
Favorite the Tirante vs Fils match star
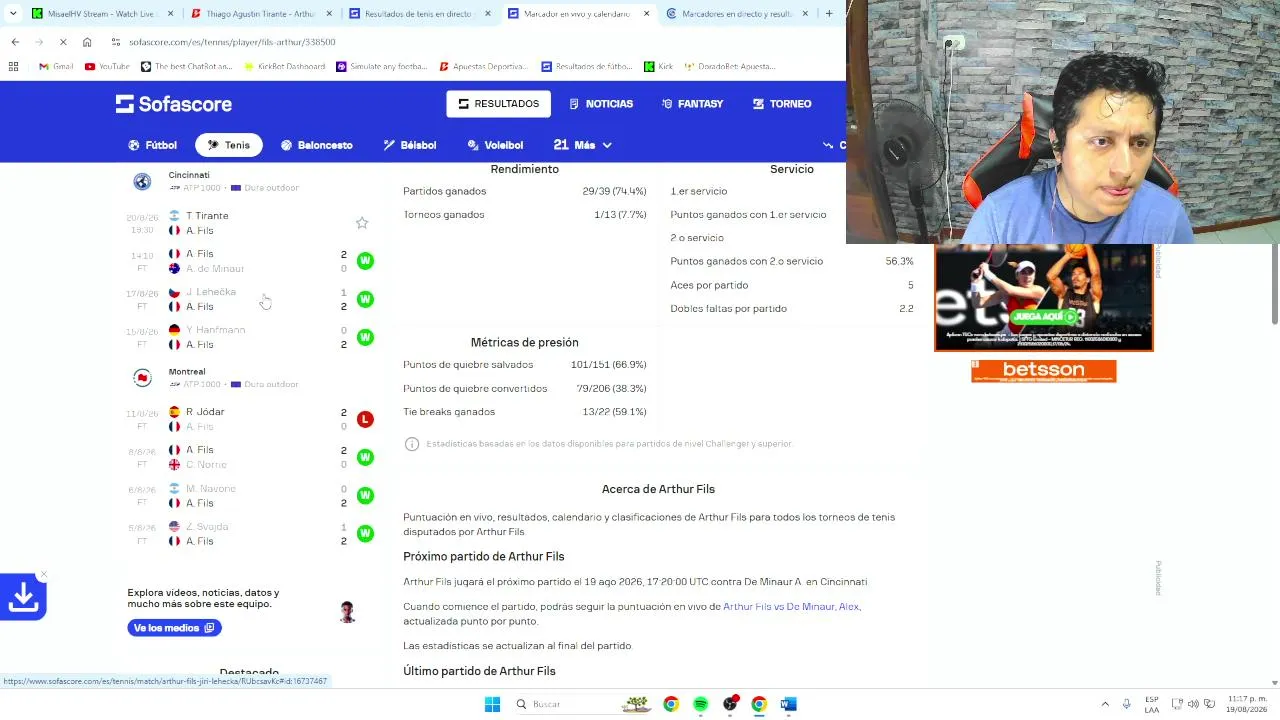tap(362, 223)
